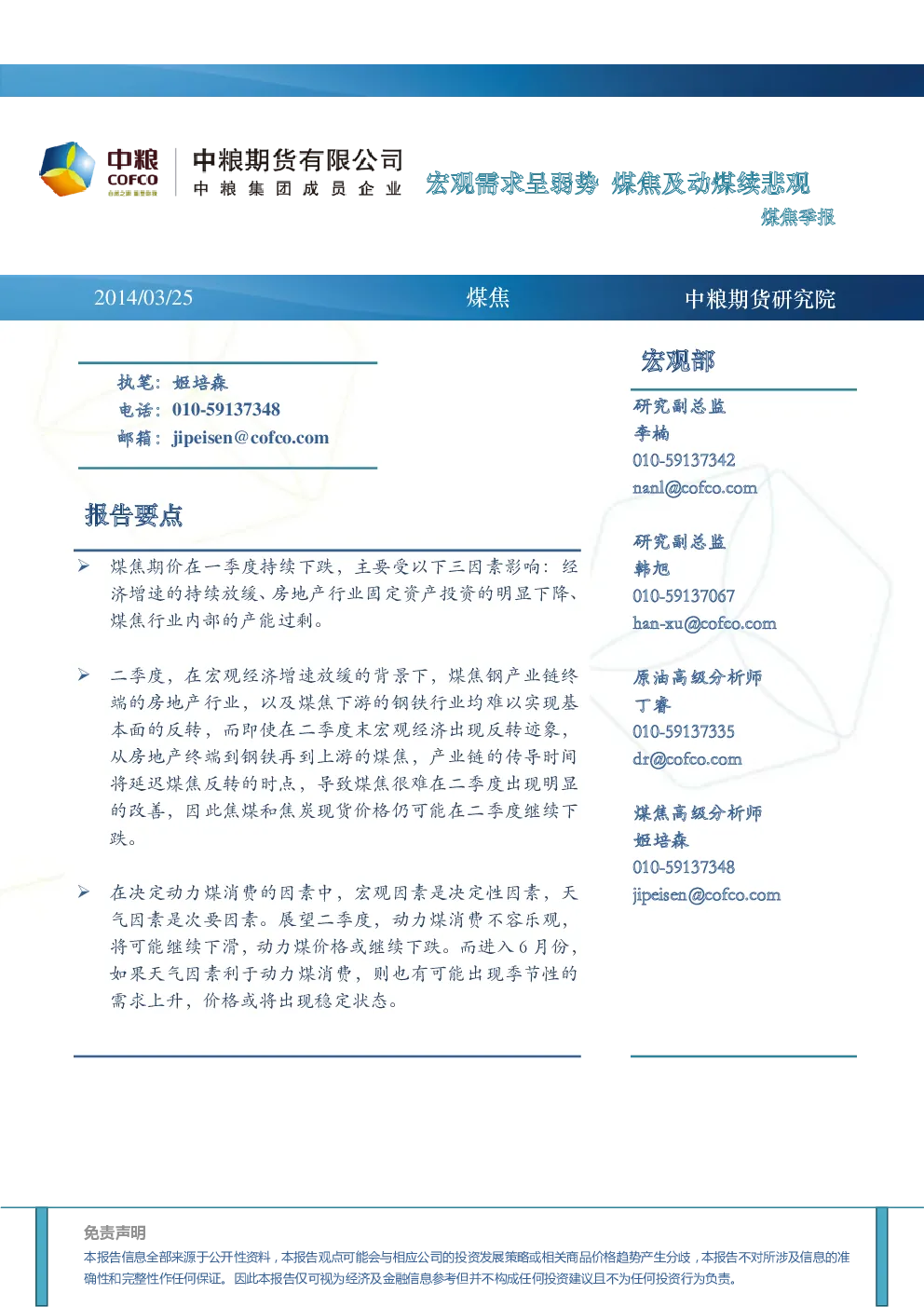Select phone number 010-59137335

(684, 731)
